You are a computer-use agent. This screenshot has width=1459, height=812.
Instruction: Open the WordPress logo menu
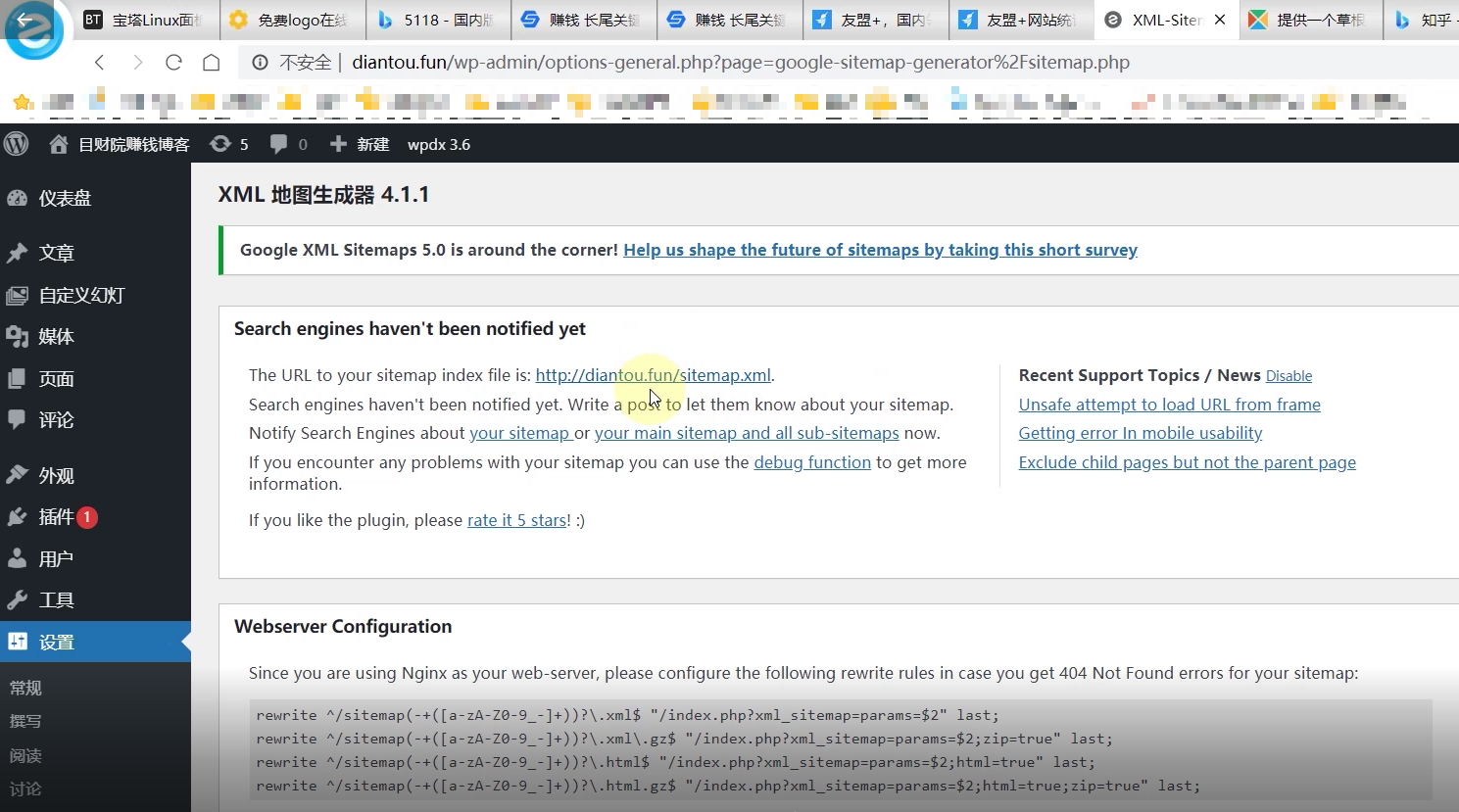(17, 144)
